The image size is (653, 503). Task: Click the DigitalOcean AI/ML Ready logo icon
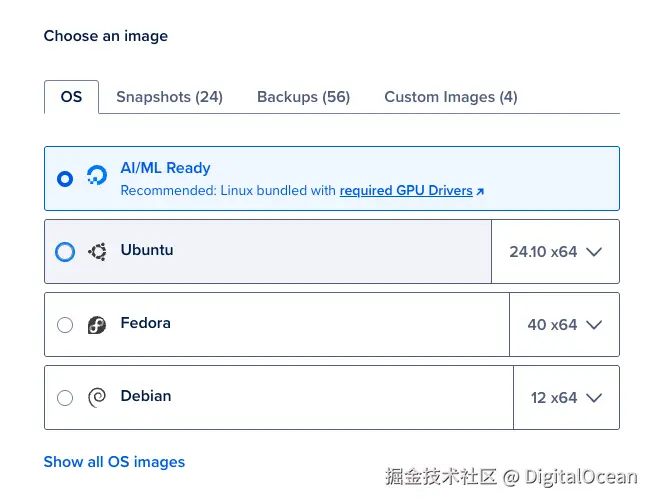(x=97, y=178)
